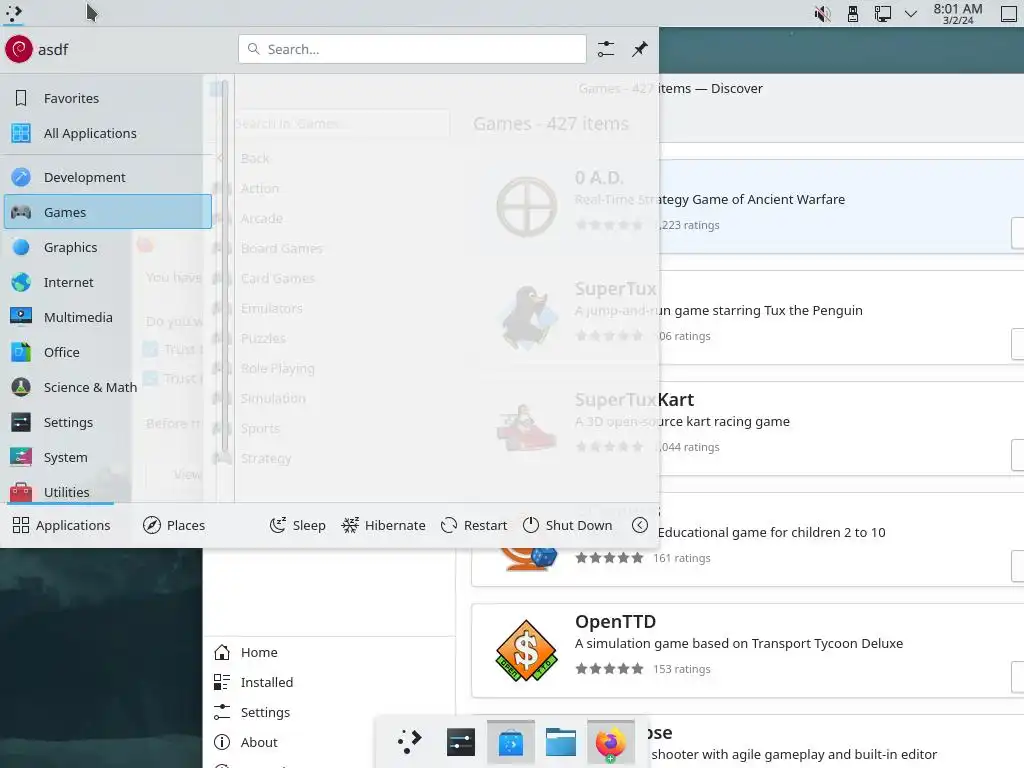Expand more session actions arrow
1024x768 pixels.
click(640, 525)
